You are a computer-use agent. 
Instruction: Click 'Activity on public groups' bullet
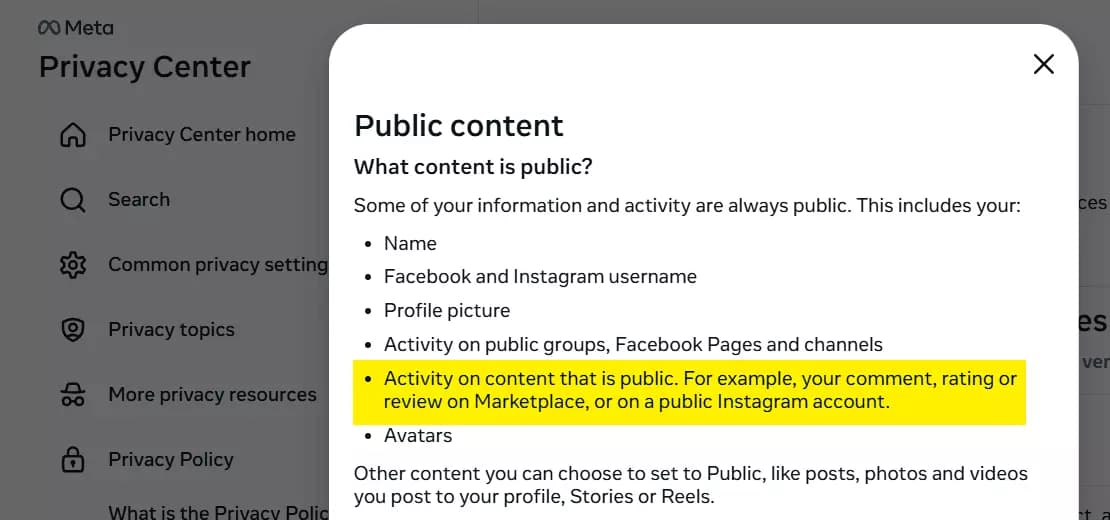[x=633, y=345]
